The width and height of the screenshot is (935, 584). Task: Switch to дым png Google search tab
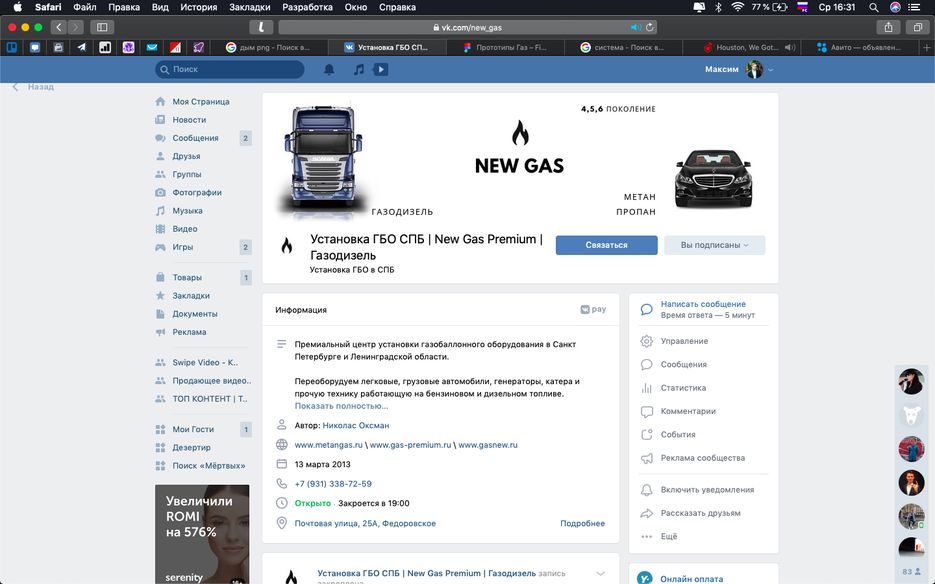[x=271, y=47]
